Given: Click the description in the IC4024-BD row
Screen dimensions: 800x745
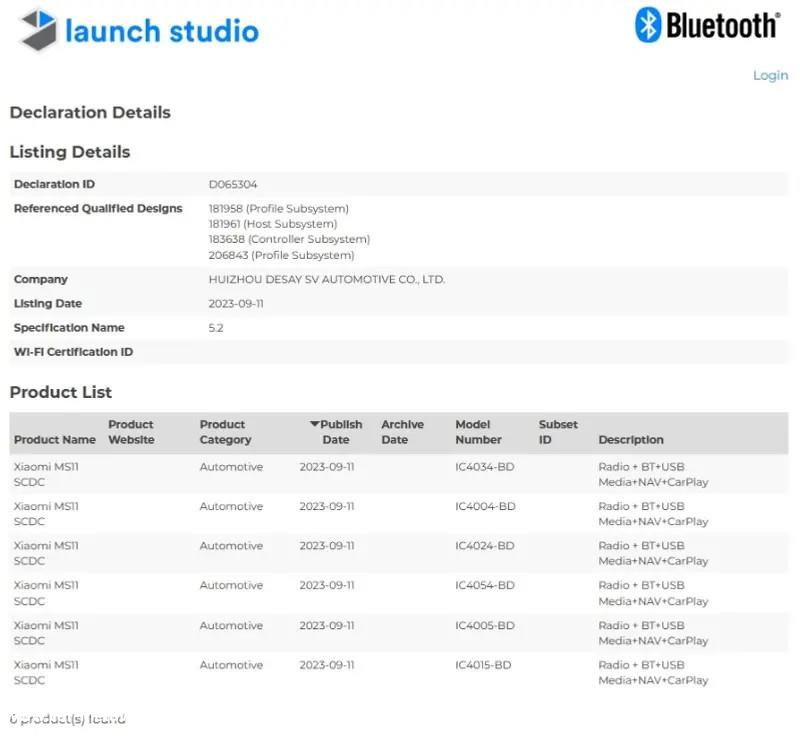Looking at the screenshot, I should pos(653,553).
